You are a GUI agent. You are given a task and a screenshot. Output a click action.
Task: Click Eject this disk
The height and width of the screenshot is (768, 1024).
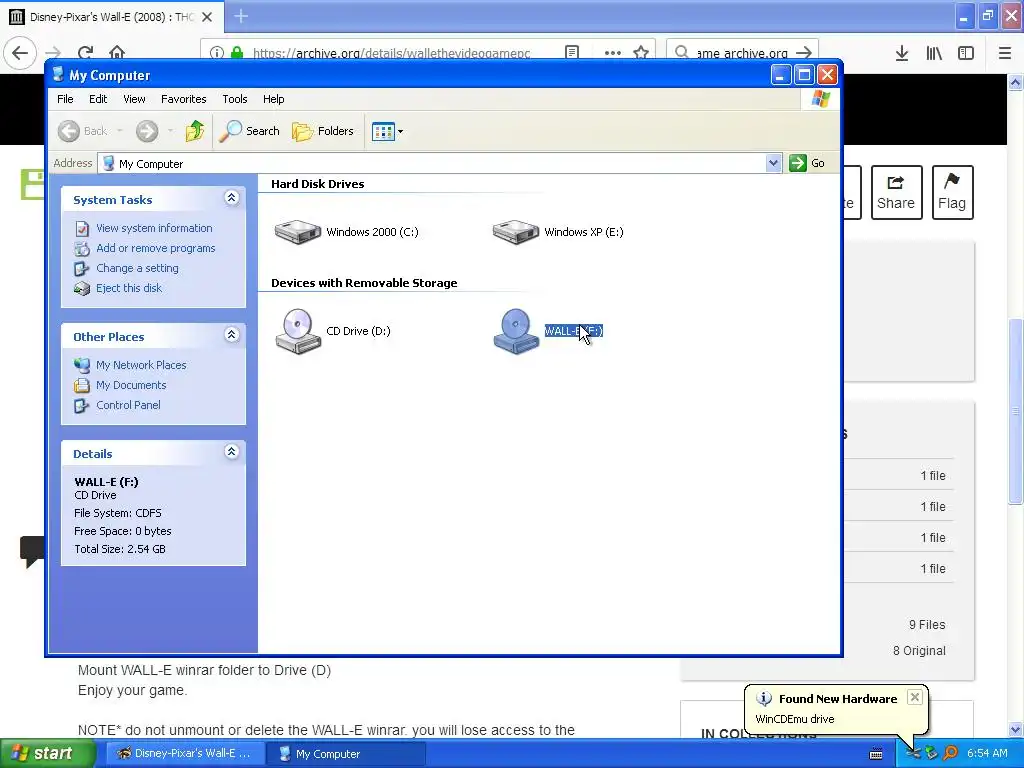click(x=129, y=288)
